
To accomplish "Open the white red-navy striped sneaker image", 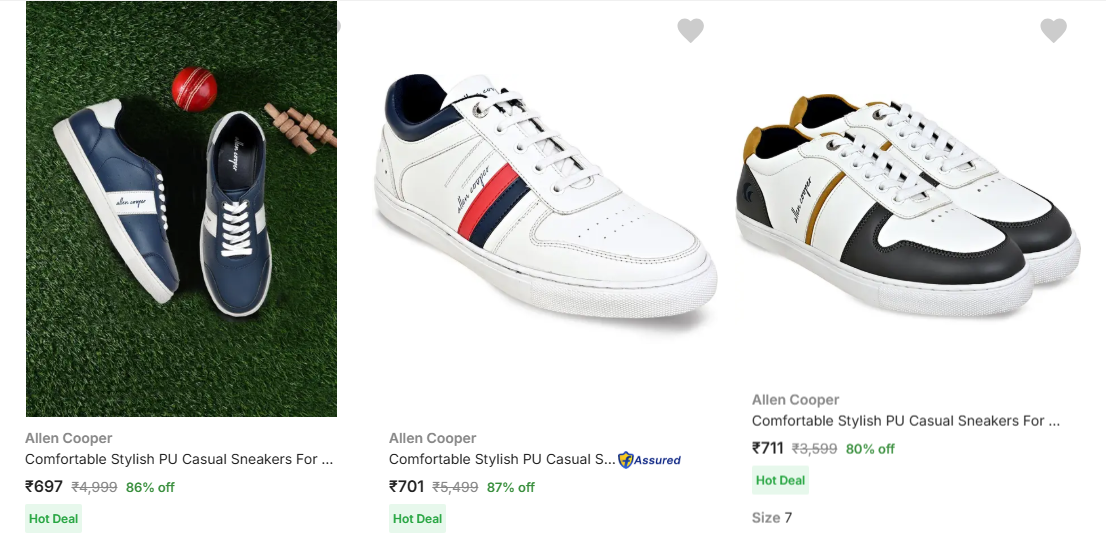I will 545,200.
